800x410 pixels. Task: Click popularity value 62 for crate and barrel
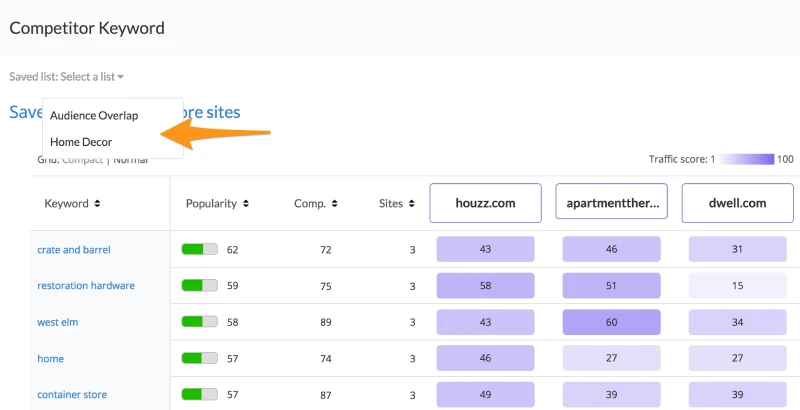tap(233, 250)
